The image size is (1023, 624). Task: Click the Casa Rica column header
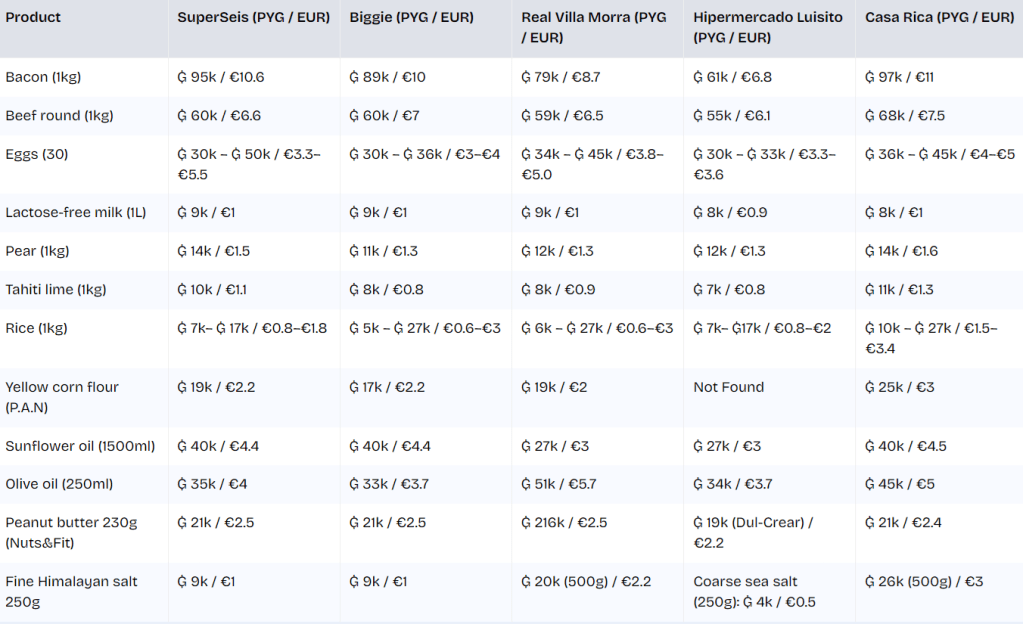[939, 17]
